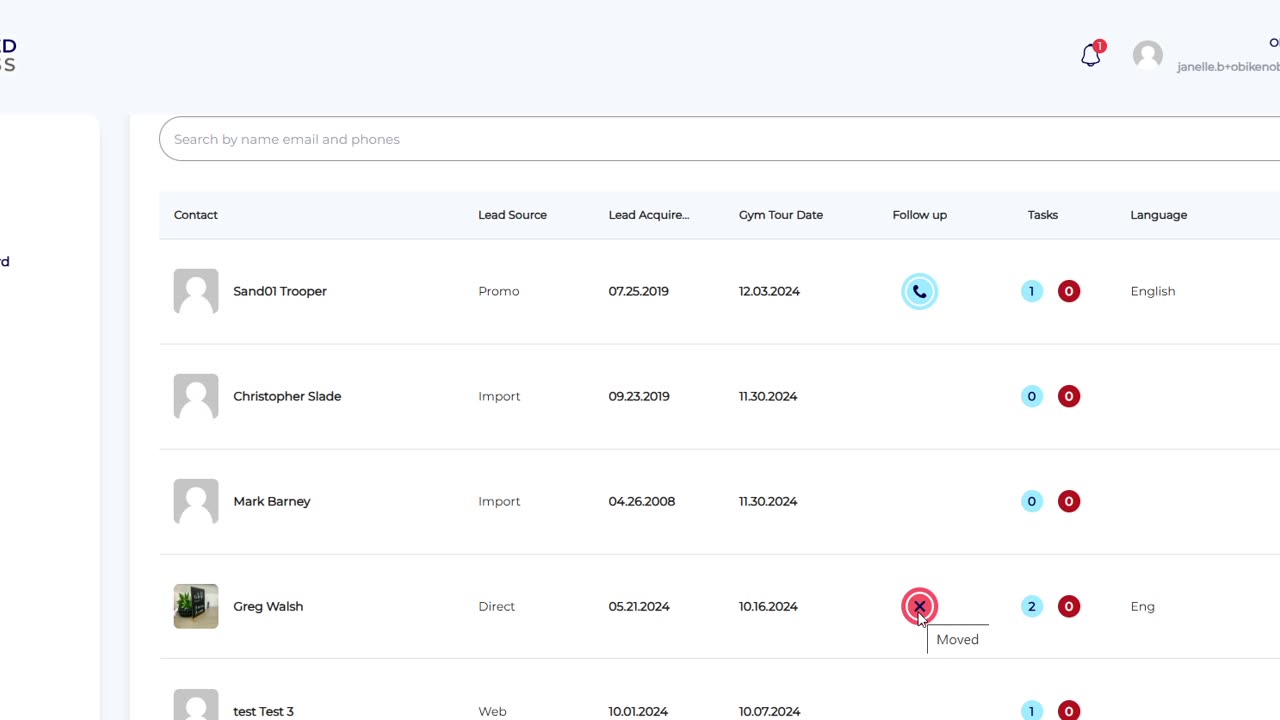Sort by Language column header
The height and width of the screenshot is (720, 1280).
(1159, 215)
